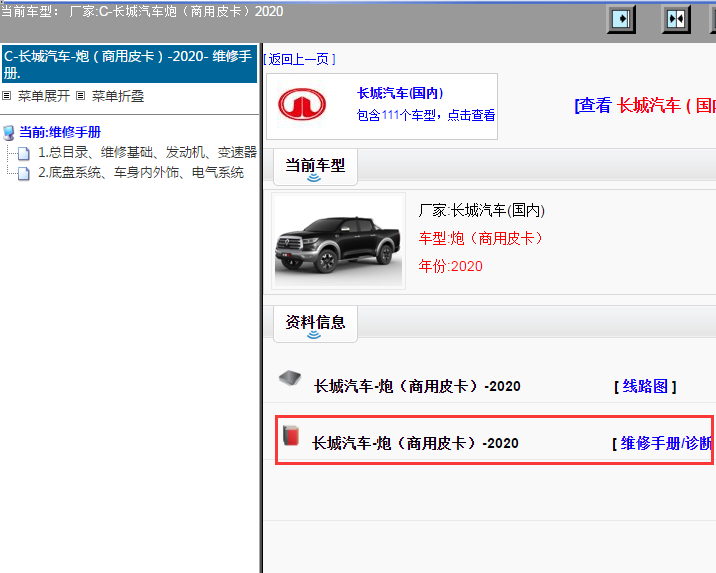Screen dimensions: 716x573
Task: Click 长城汽车-炮 title in 线路图 row
Action: coord(417,386)
